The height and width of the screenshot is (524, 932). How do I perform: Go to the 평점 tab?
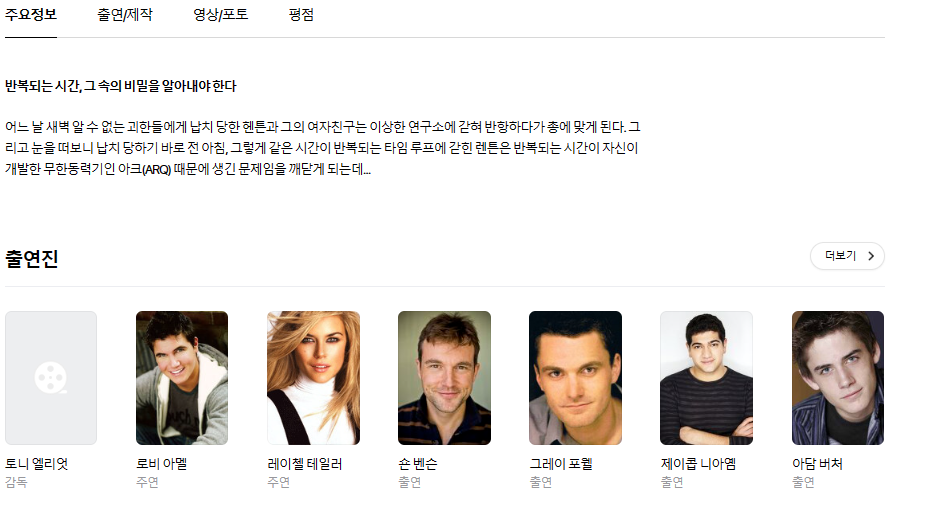(301, 15)
